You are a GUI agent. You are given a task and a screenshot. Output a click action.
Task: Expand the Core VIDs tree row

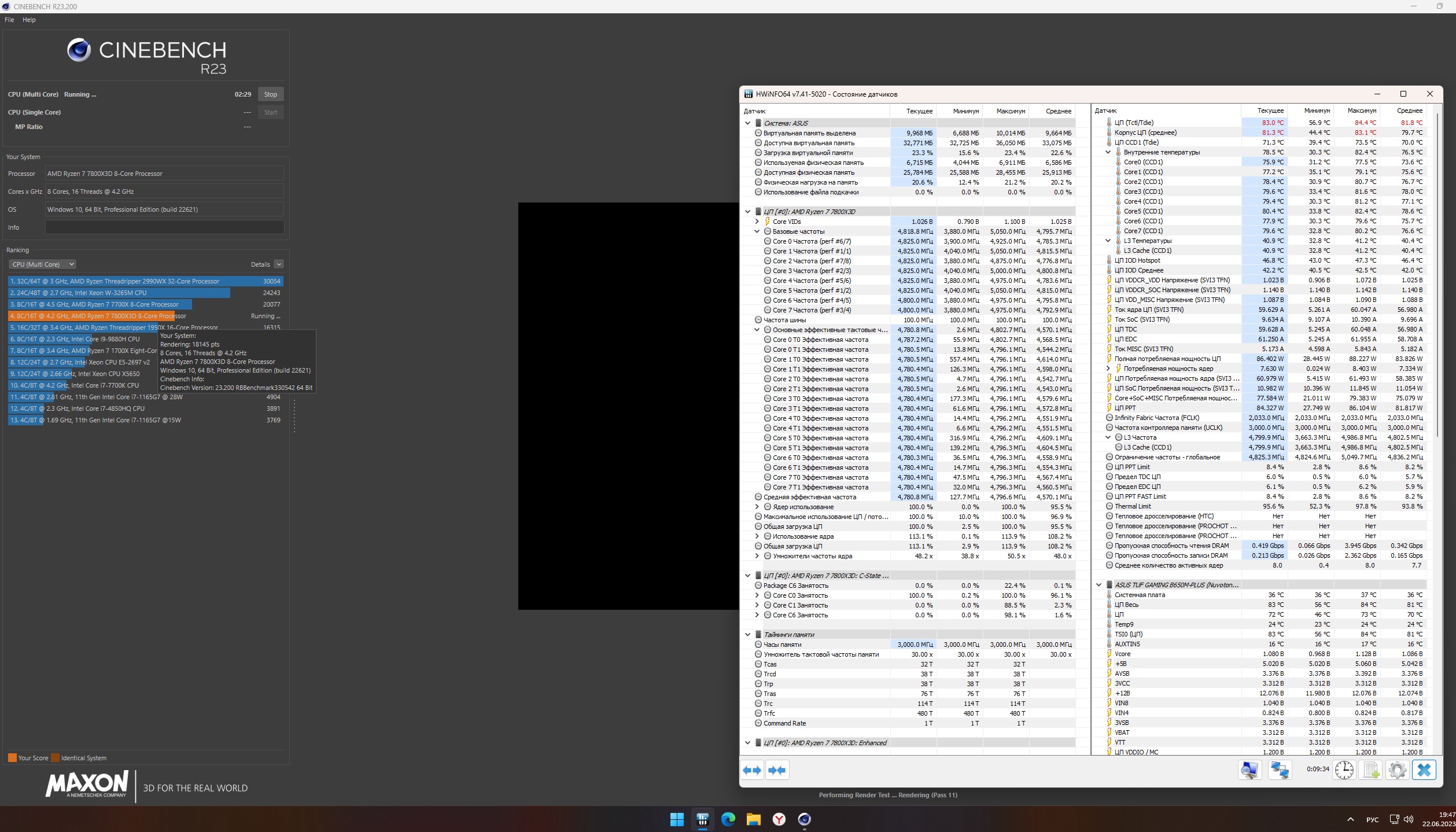[x=757, y=222]
